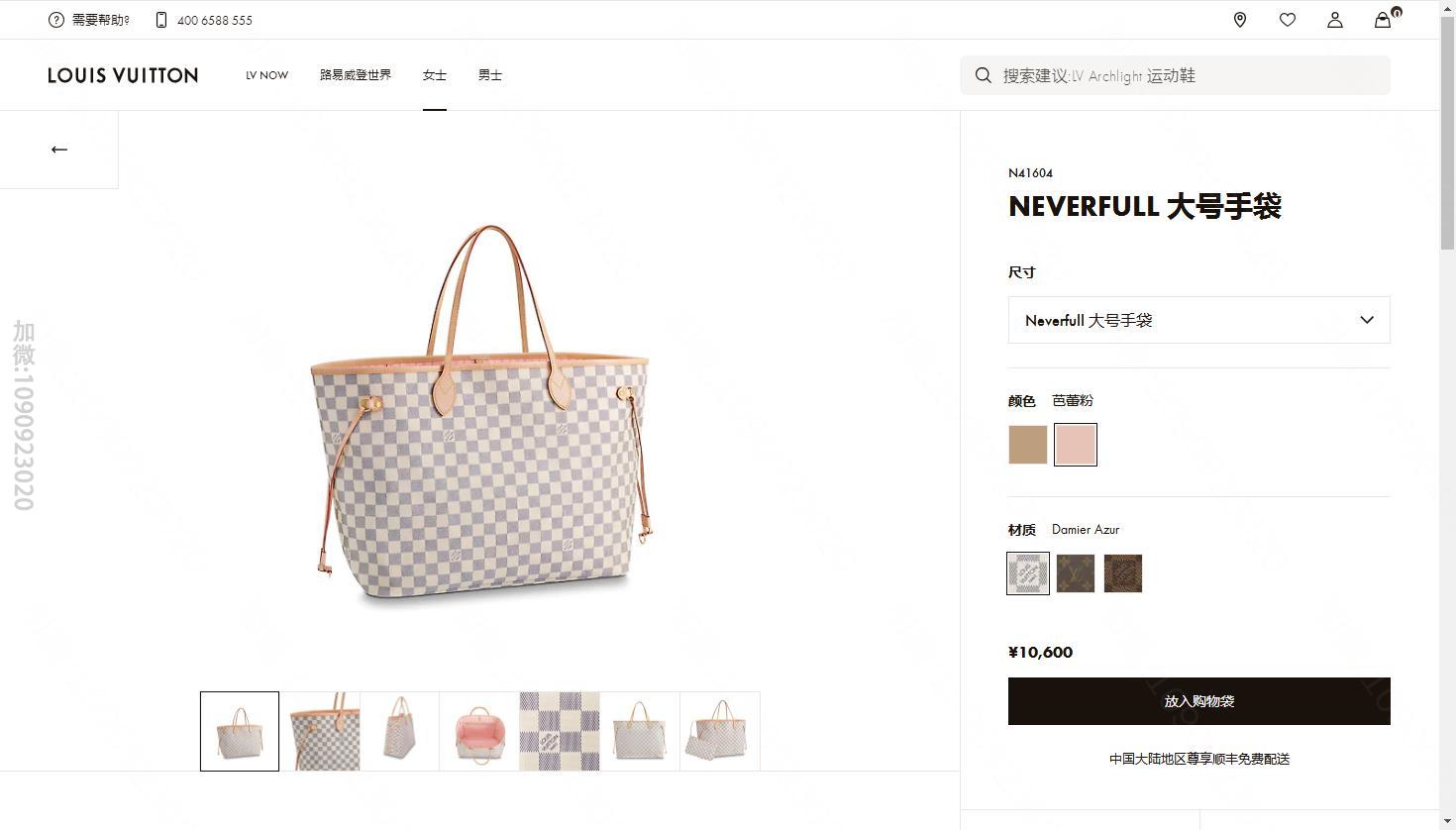
Task: Click the help question mark icon
Action: pyautogui.click(x=55, y=20)
